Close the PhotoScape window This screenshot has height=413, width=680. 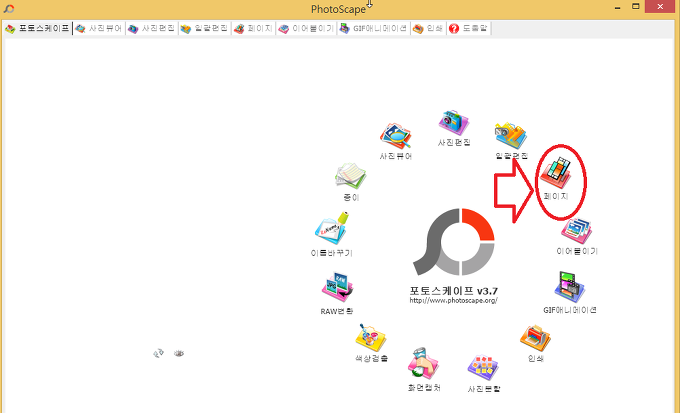pyautogui.click(x=660, y=7)
